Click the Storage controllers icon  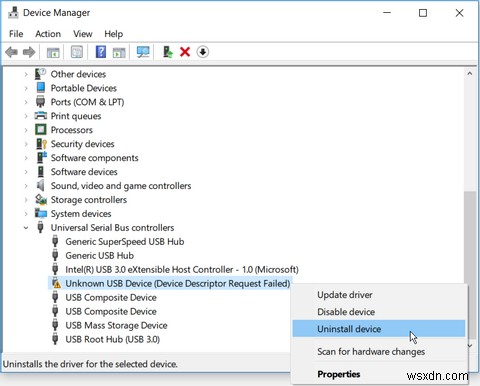tap(41, 199)
